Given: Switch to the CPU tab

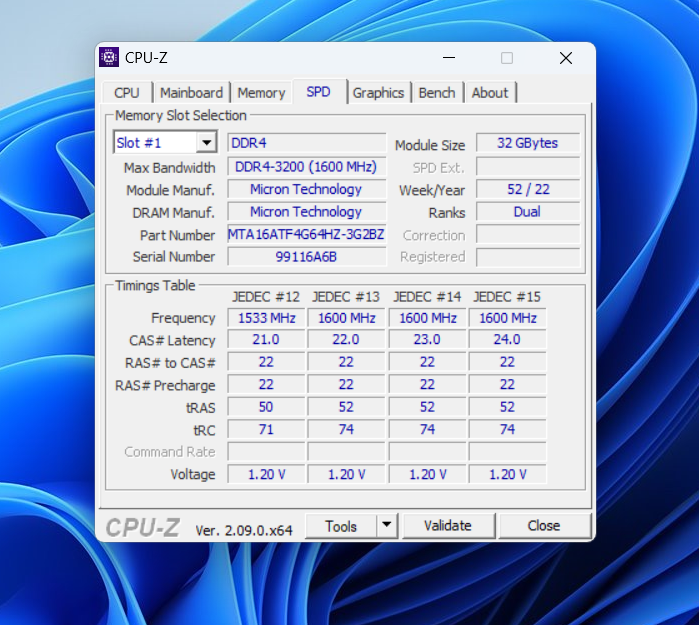Looking at the screenshot, I should (127, 93).
